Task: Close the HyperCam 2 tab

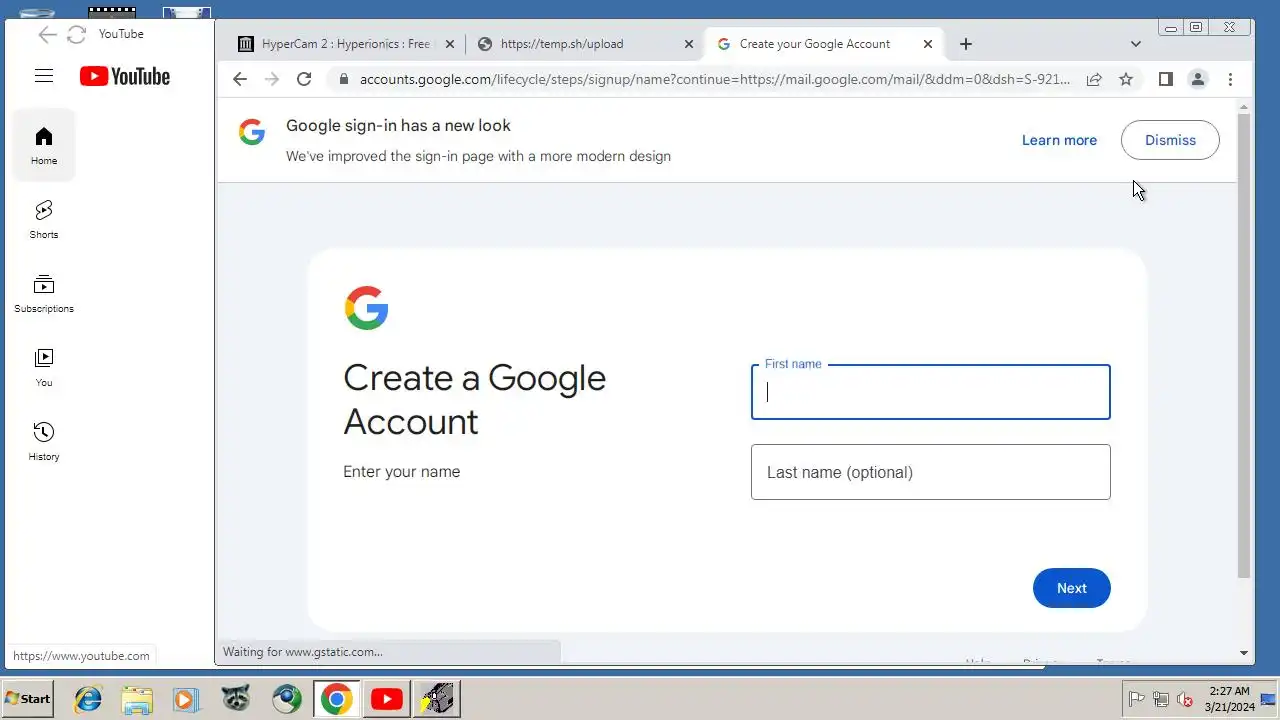Action: coord(449,44)
